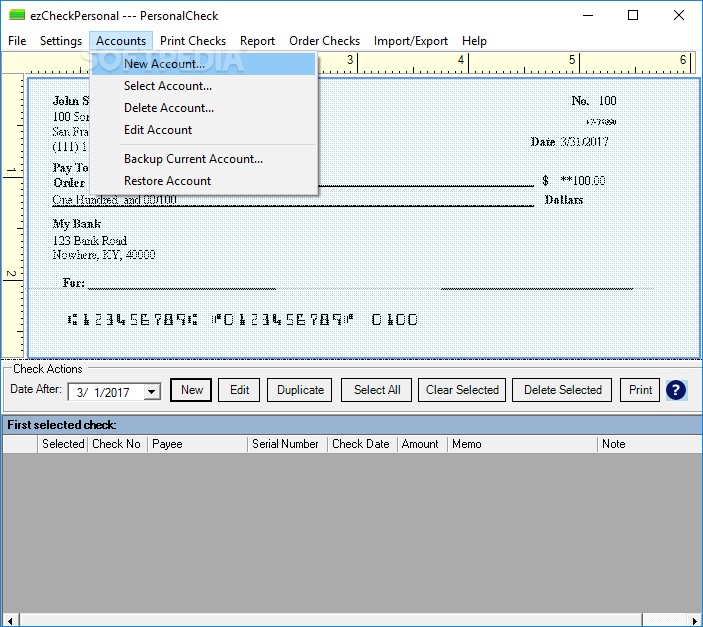Click the Dollars label on check

point(564,200)
